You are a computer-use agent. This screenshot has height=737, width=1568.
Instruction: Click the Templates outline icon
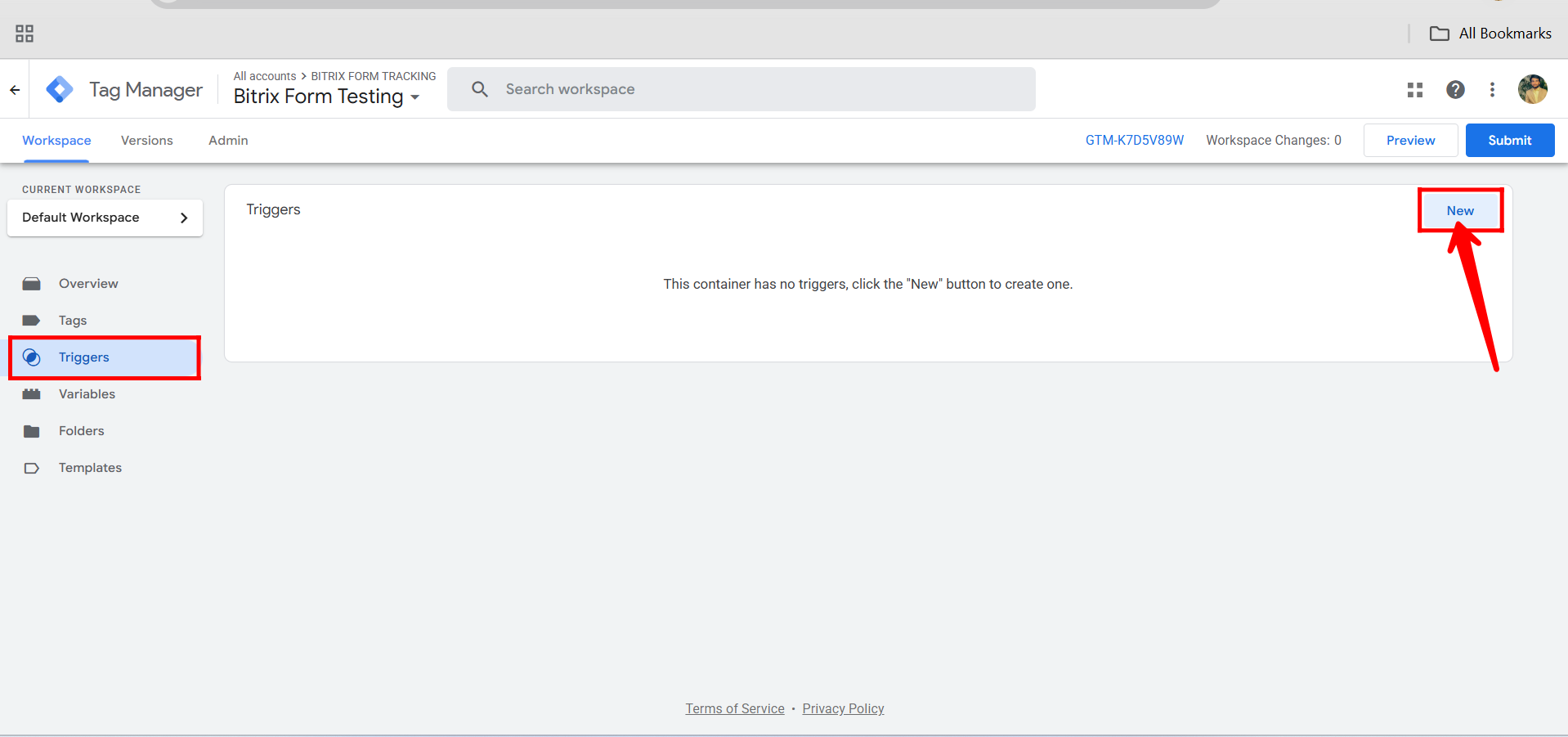point(32,468)
